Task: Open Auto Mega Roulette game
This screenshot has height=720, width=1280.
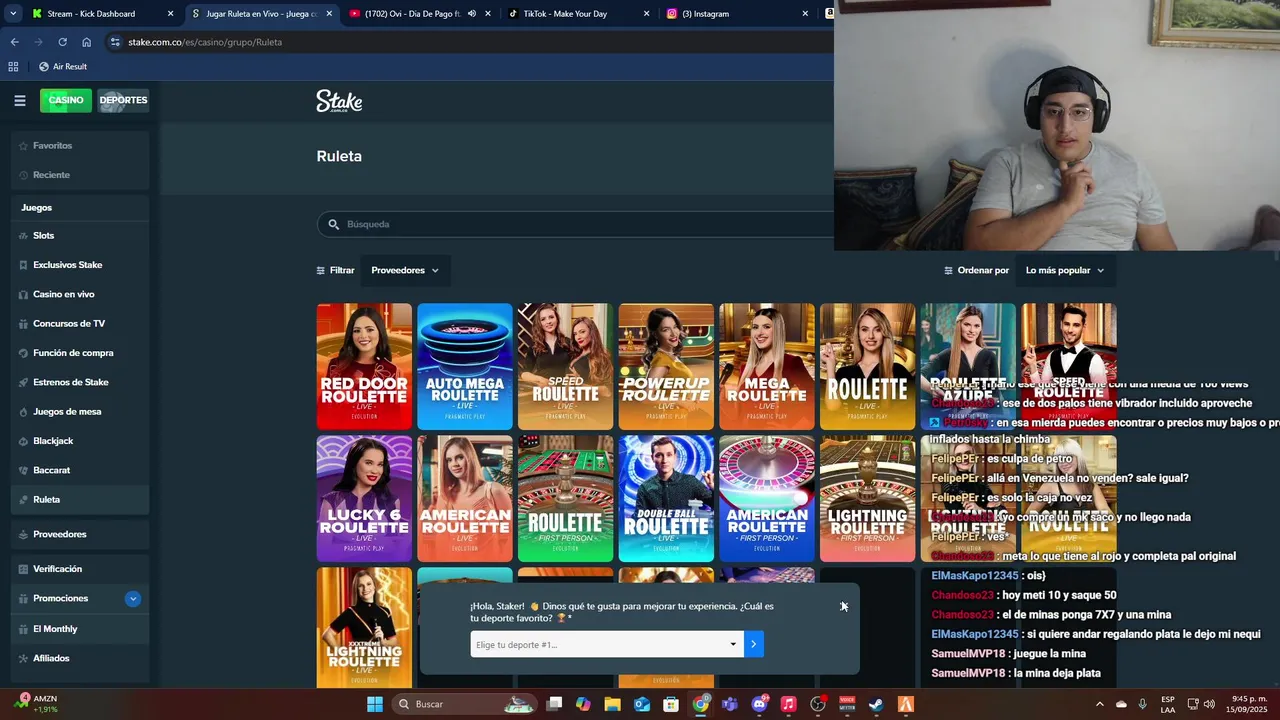Action: pos(465,367)
